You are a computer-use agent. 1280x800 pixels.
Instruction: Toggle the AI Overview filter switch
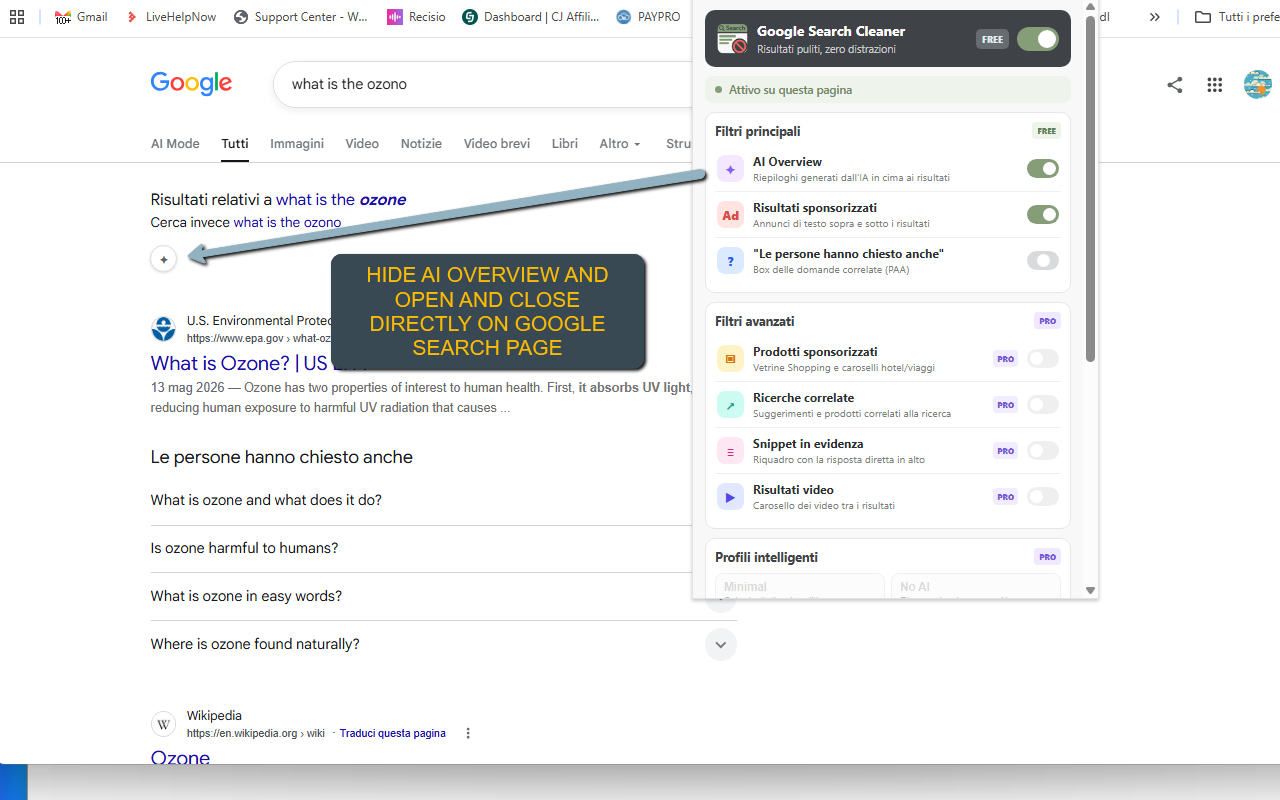(1043, 169)
